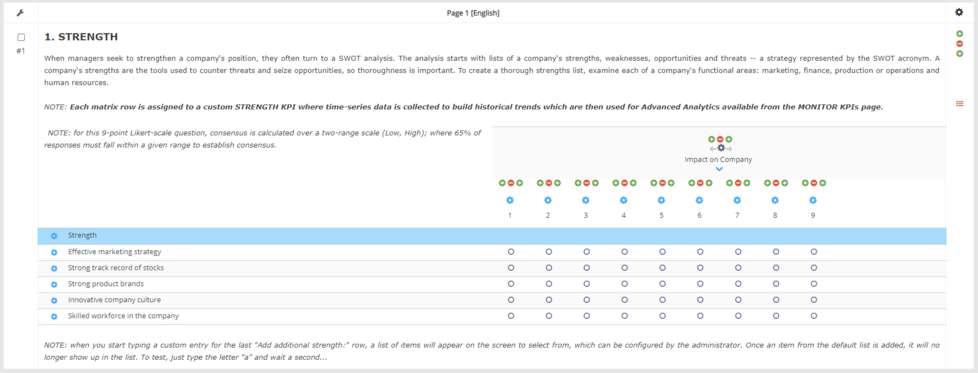Rate Strong product brands as 2
The height and width of the screenshot is (373, 978).
[x=549, y=284]
